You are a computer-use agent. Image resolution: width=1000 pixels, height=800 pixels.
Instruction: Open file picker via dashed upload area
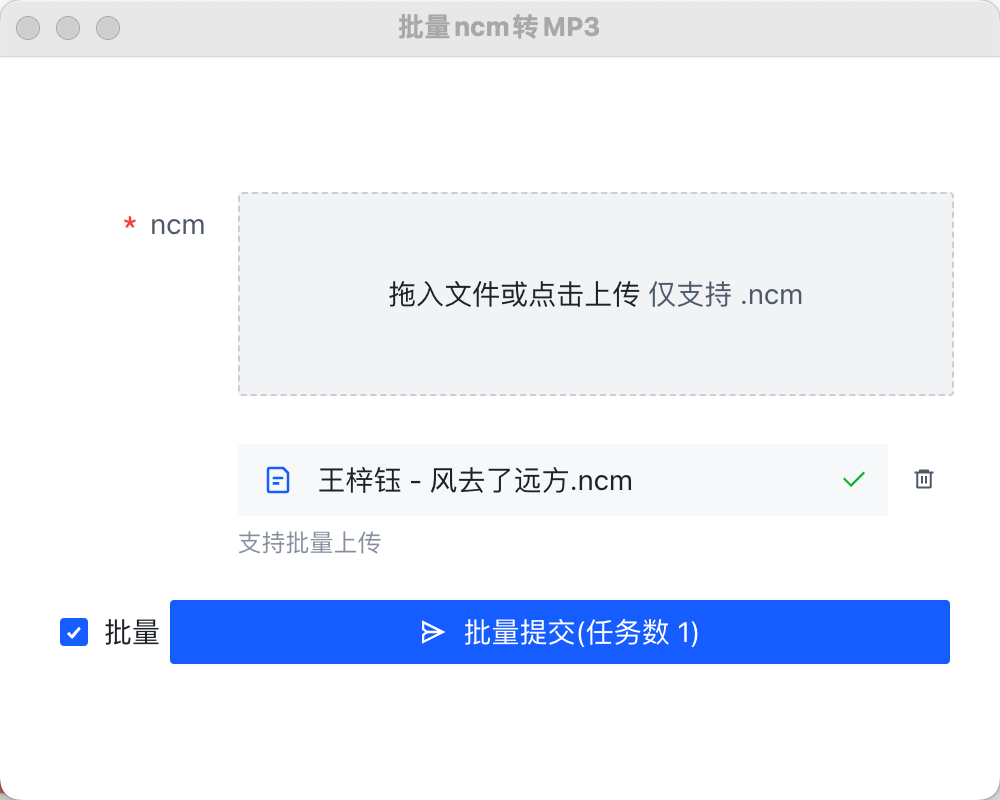596,294
